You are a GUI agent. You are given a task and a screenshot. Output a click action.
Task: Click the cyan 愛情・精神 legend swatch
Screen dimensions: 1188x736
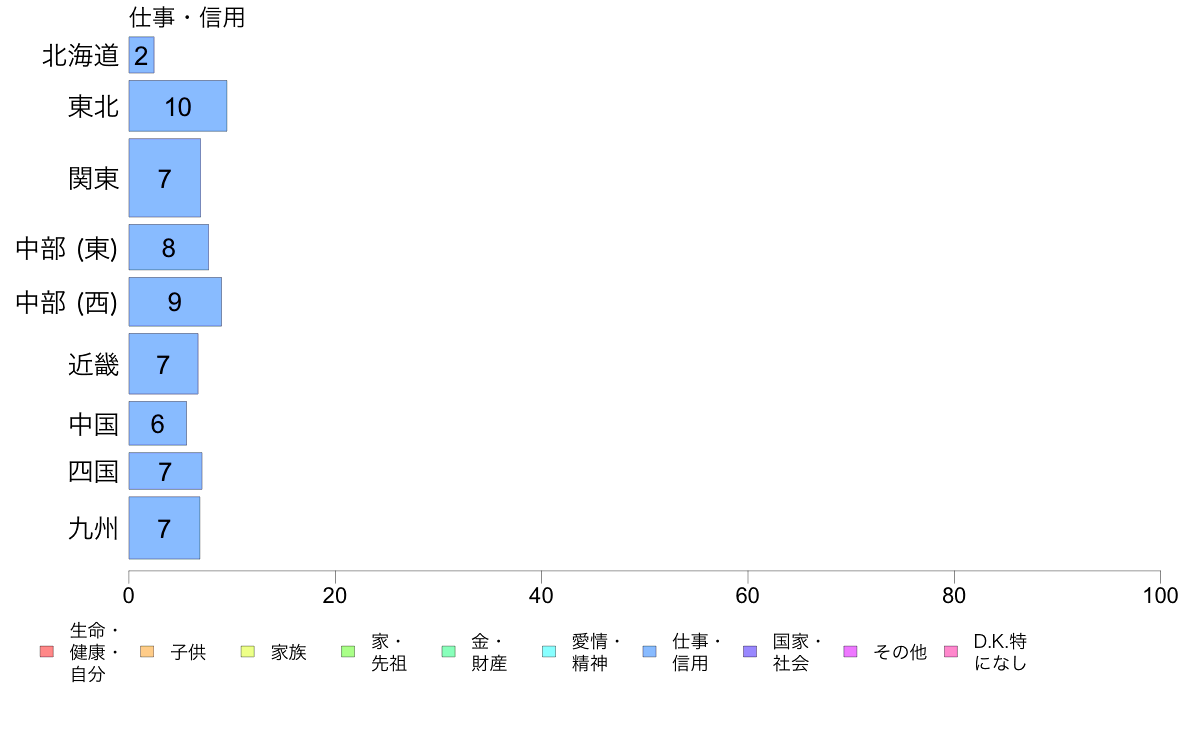tap(549, 652)
